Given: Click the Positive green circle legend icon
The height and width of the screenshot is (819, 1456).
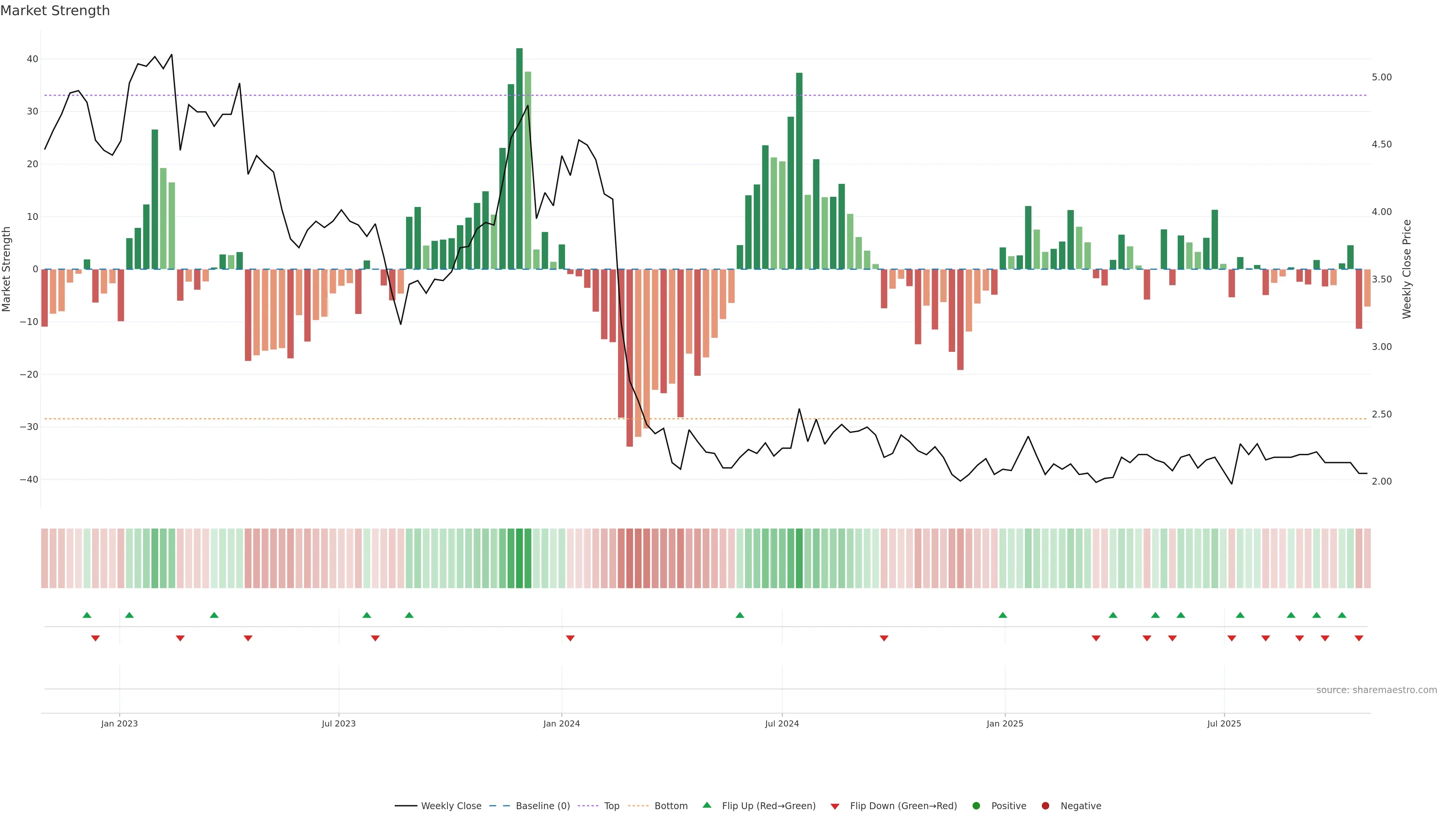Looking at the screenshot, I should click(976, 805).
